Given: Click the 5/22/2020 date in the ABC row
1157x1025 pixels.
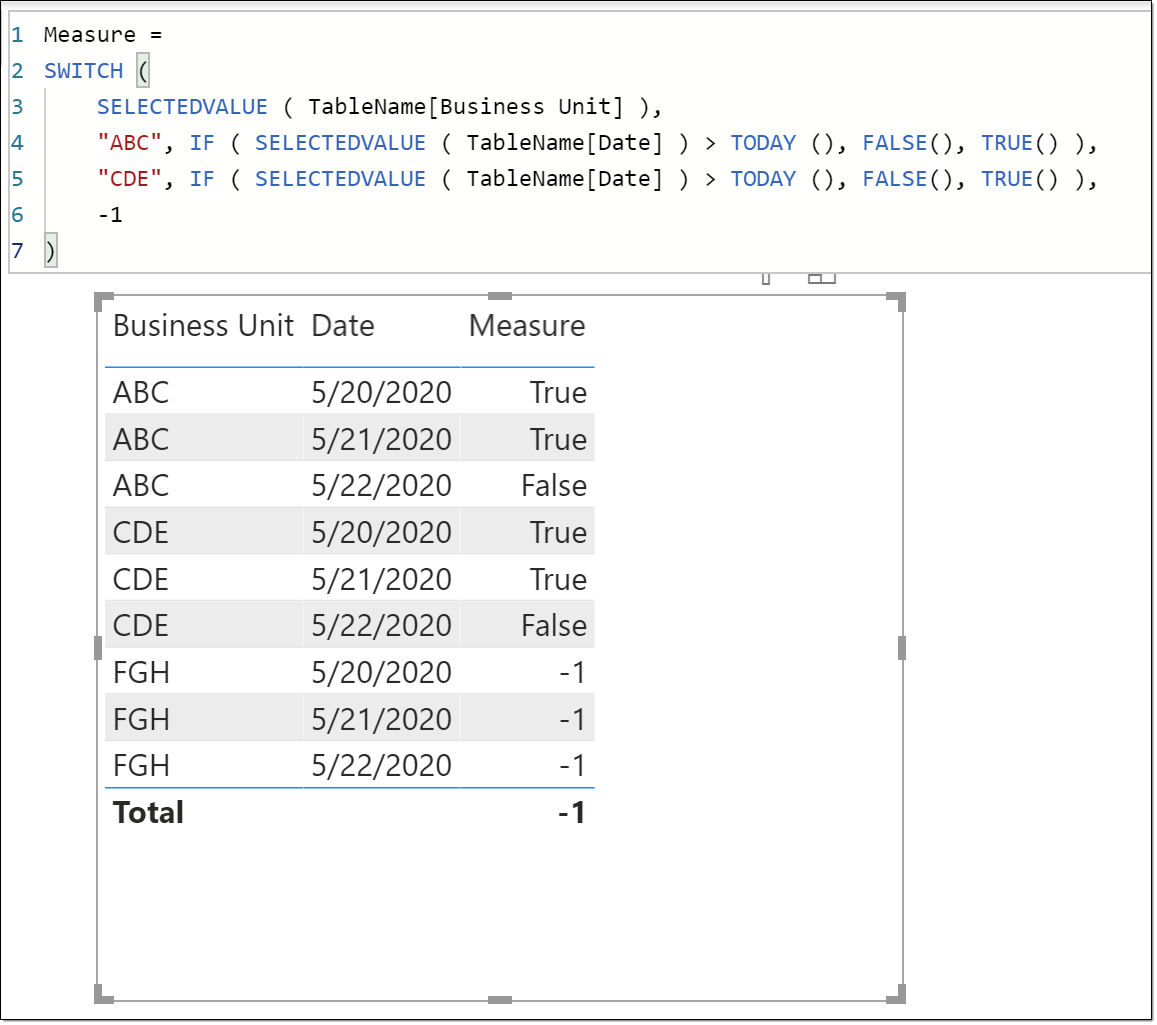Looking at the screenshot, I should pyautogui.click(x=381, y=486).
